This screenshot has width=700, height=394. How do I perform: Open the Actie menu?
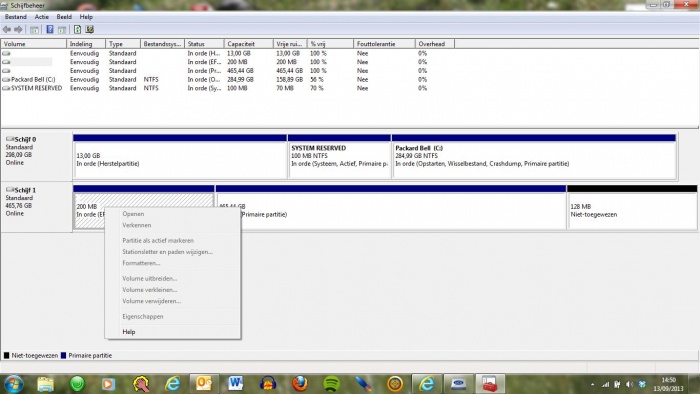42,17
